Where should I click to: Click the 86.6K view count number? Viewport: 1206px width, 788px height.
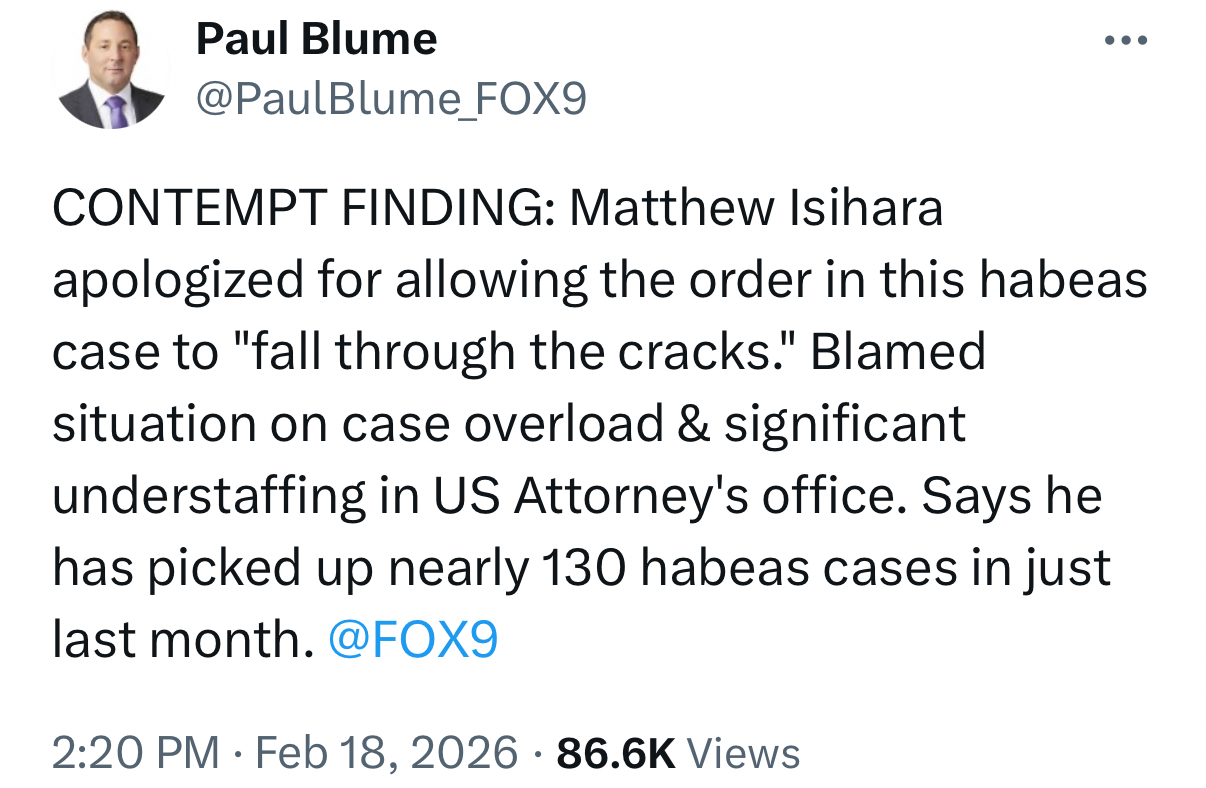pos(615,752)
